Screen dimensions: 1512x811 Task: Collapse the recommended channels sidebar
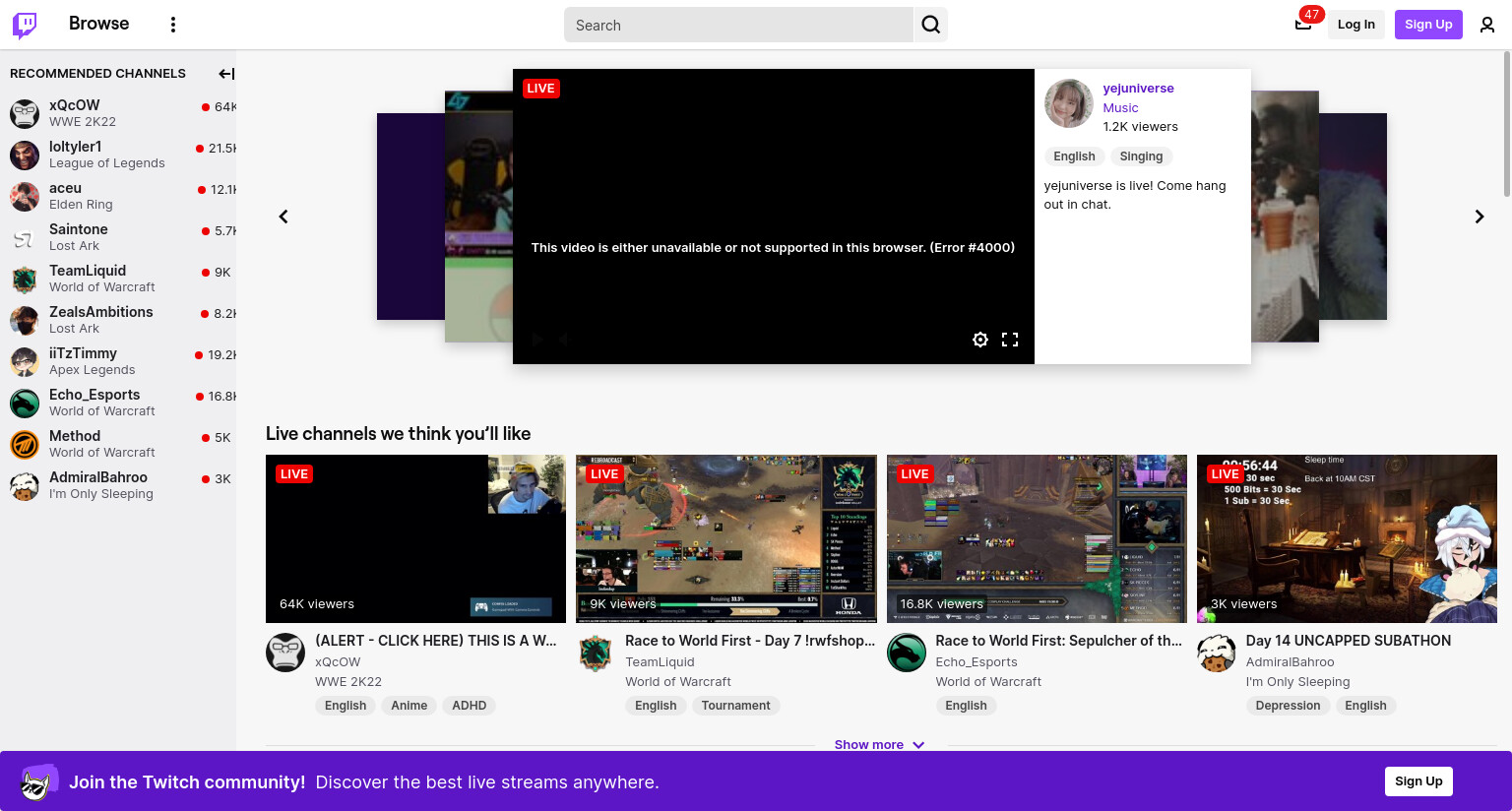226,74
